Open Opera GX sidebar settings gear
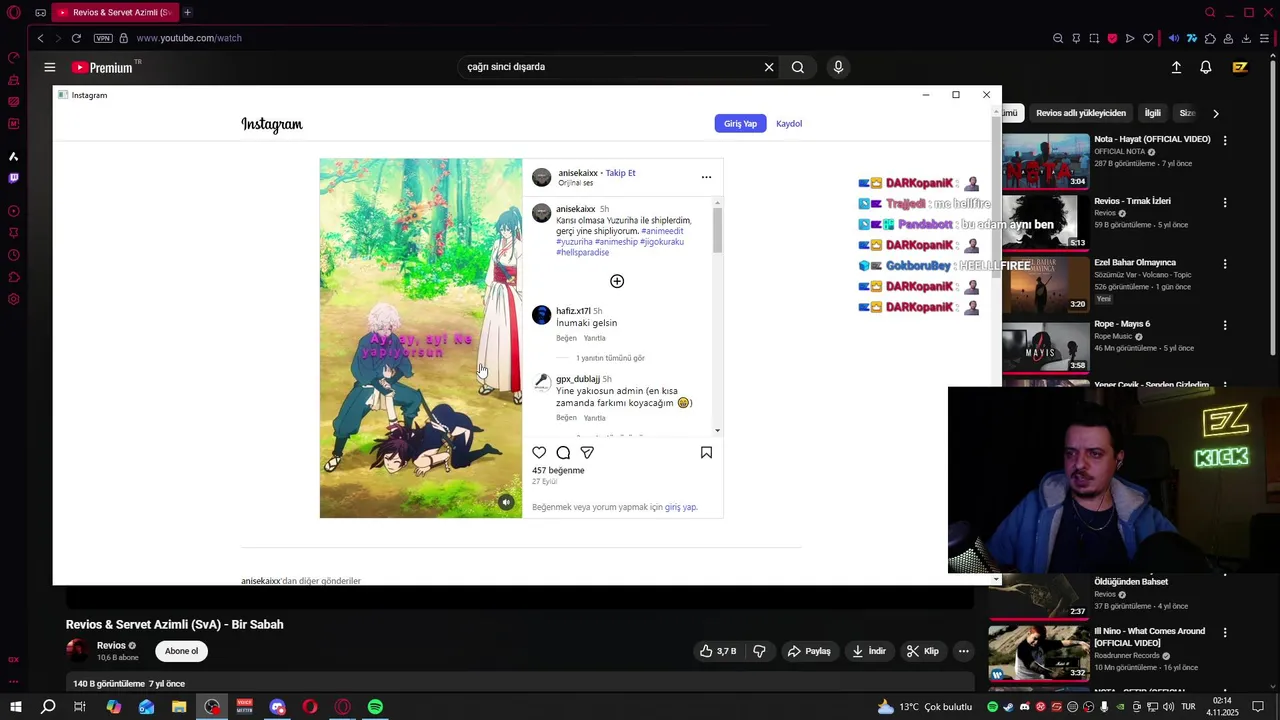1280x720 pixels. pyautogui.click(x=13, y=299)
